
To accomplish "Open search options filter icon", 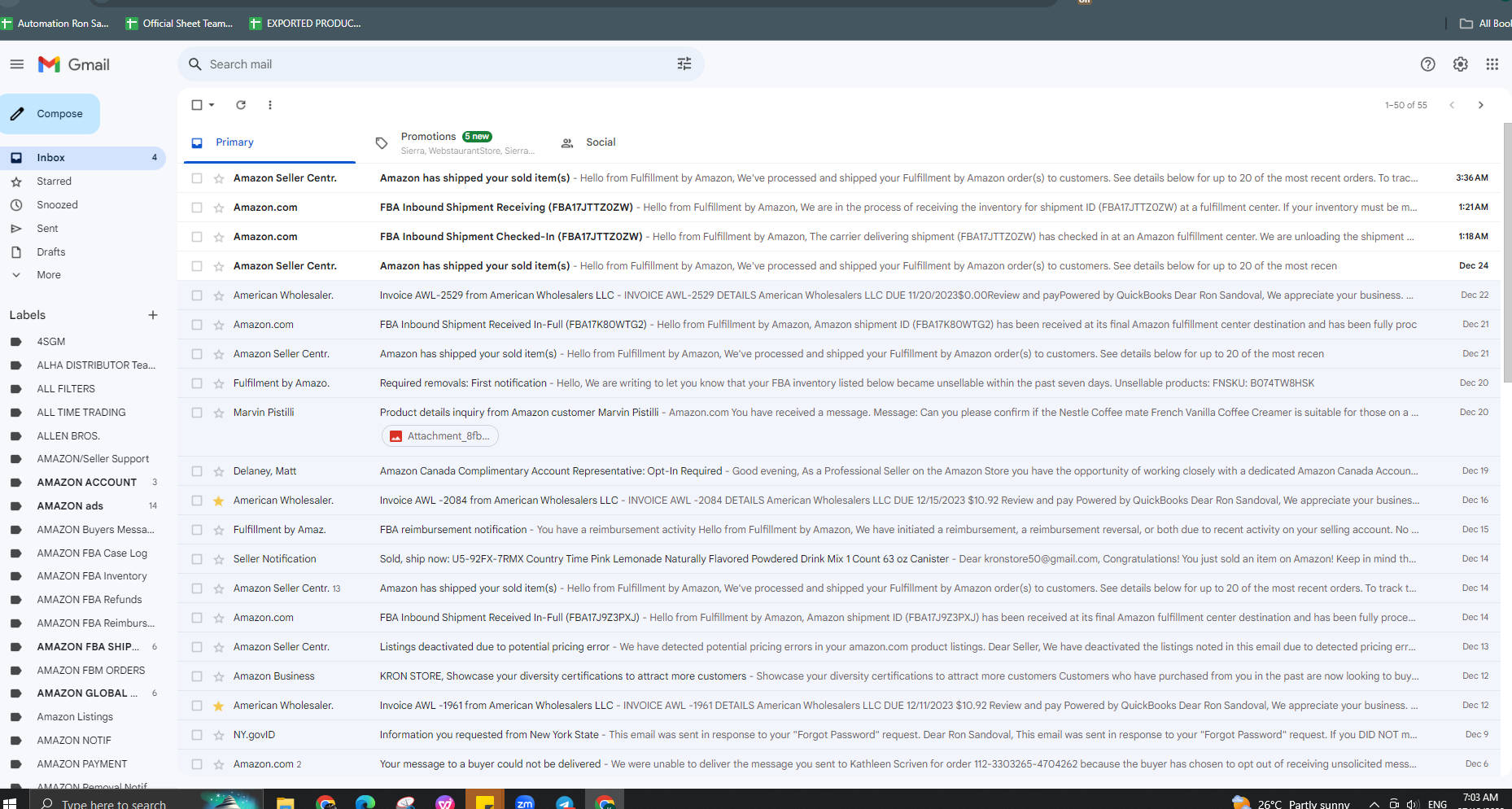I will click(684, 63).
